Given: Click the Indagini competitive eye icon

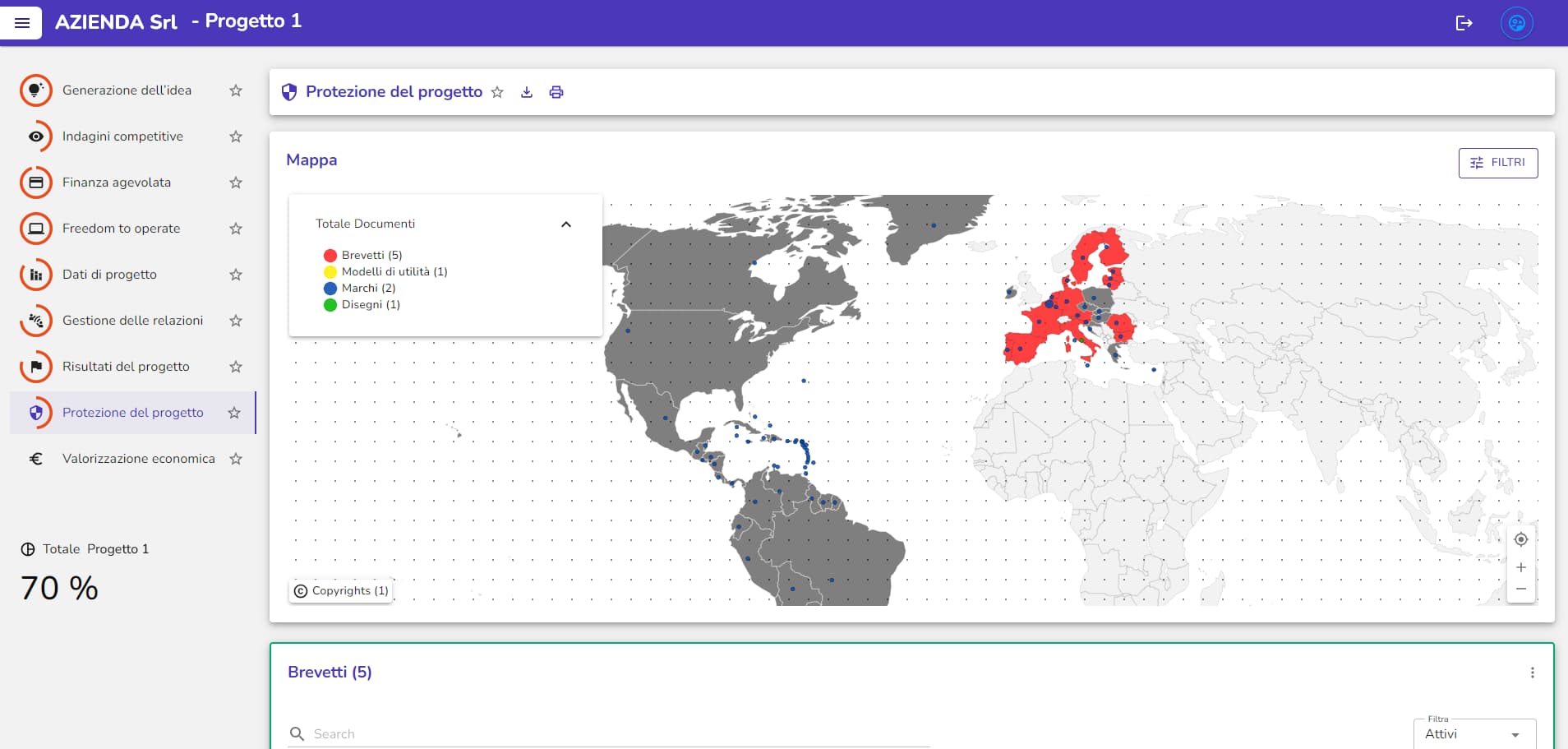Looking at the screenshot, I should [x=35, y=136].
